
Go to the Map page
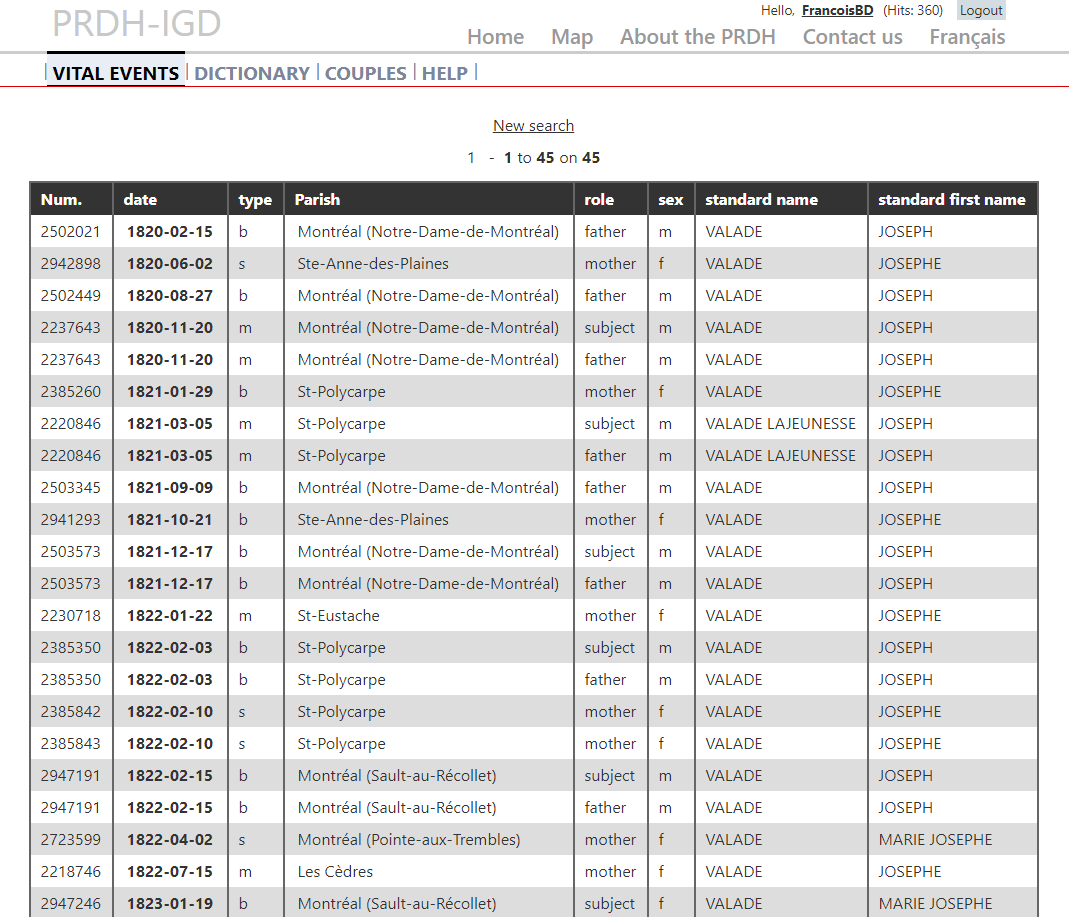click(x=572, y=37)
